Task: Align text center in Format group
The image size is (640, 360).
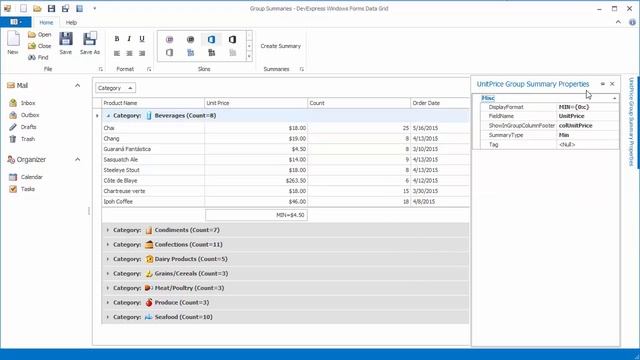Action: click(129, 53)
